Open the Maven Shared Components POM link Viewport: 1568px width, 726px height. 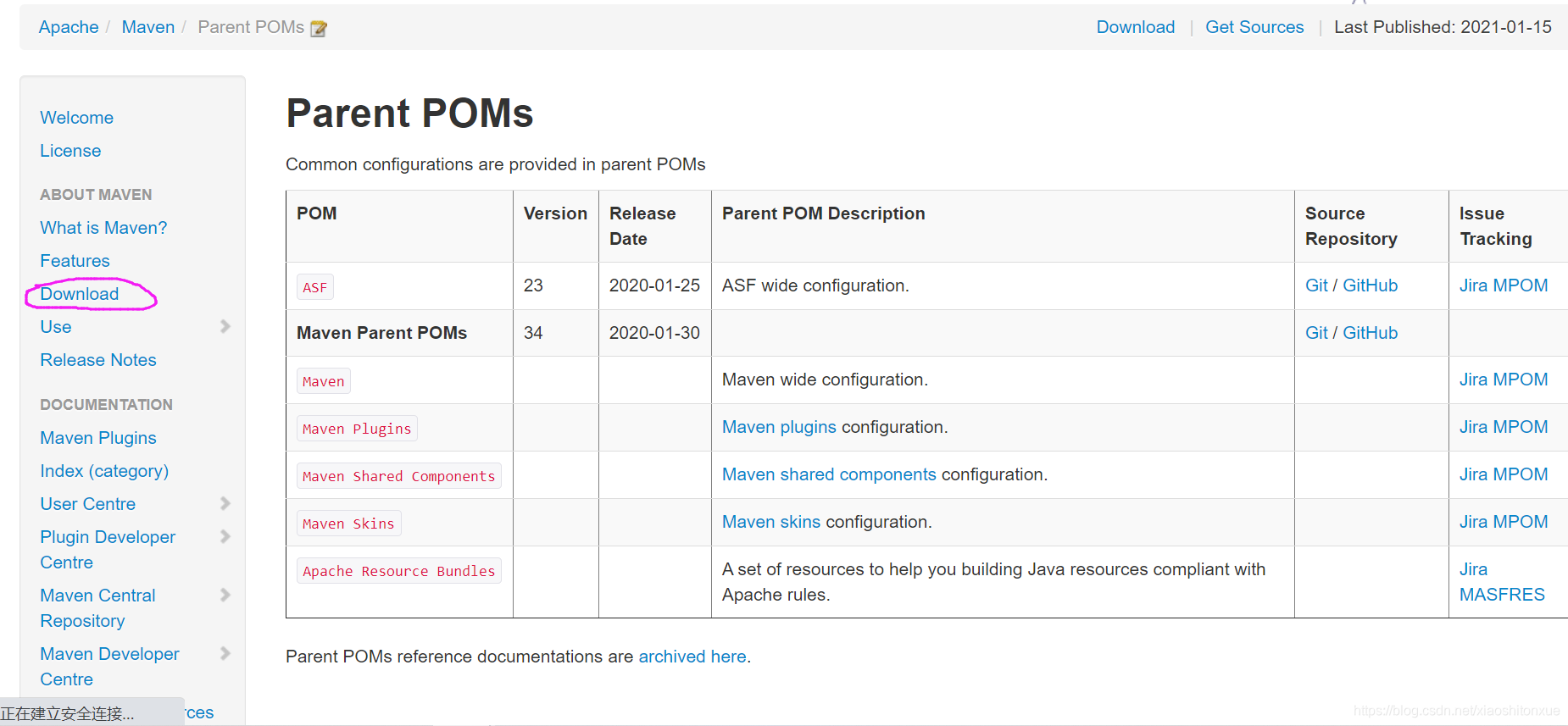point(399,476)
